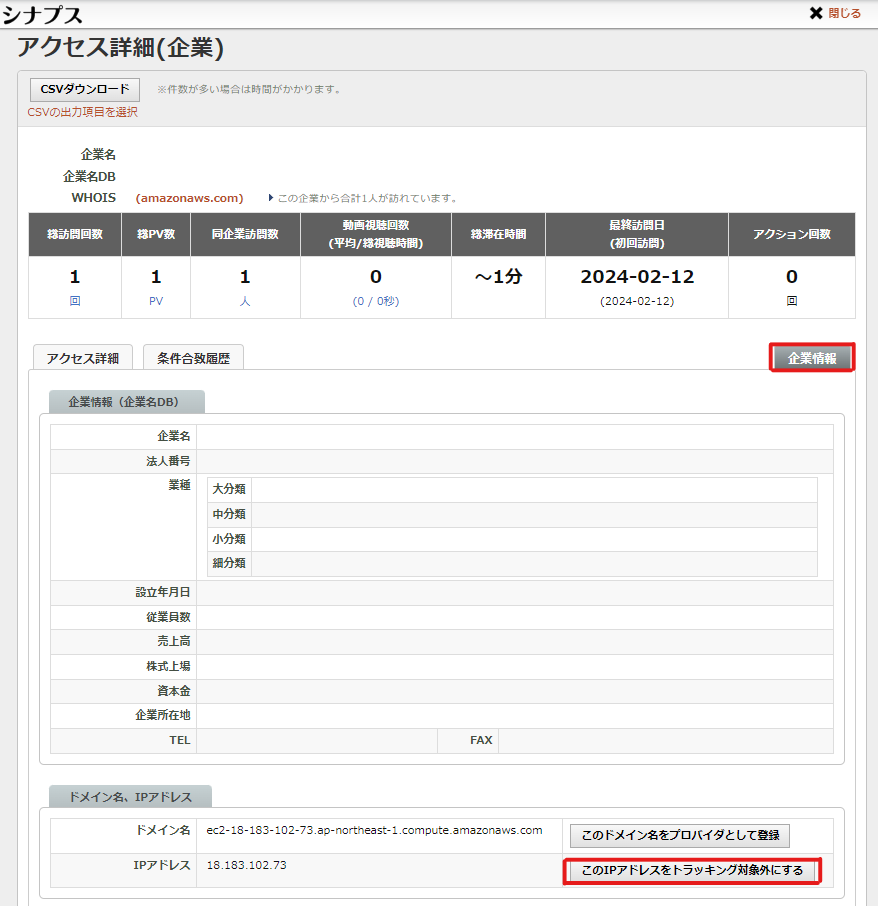878x906 pixels.
Task: Click the 回 link under 総訪問回数
Action: (75, 301)
